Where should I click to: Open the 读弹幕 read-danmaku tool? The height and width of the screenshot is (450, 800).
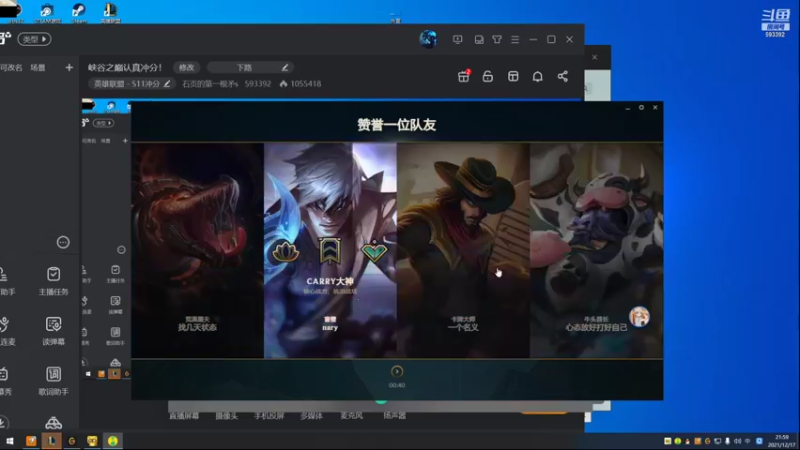[54, 331]
